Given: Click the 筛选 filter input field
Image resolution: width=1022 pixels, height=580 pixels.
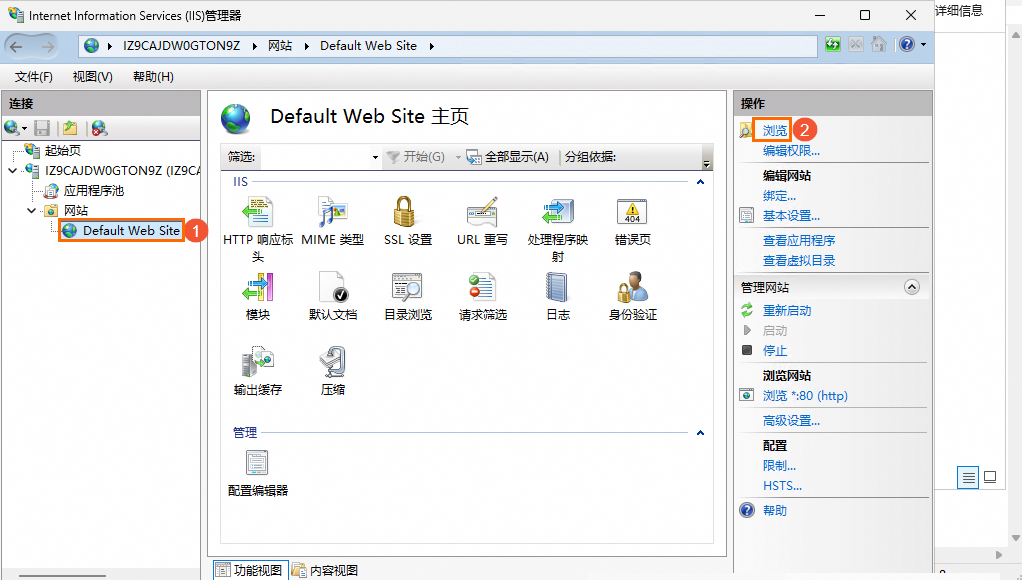Looking at the screenshot, I should (315, 157).
